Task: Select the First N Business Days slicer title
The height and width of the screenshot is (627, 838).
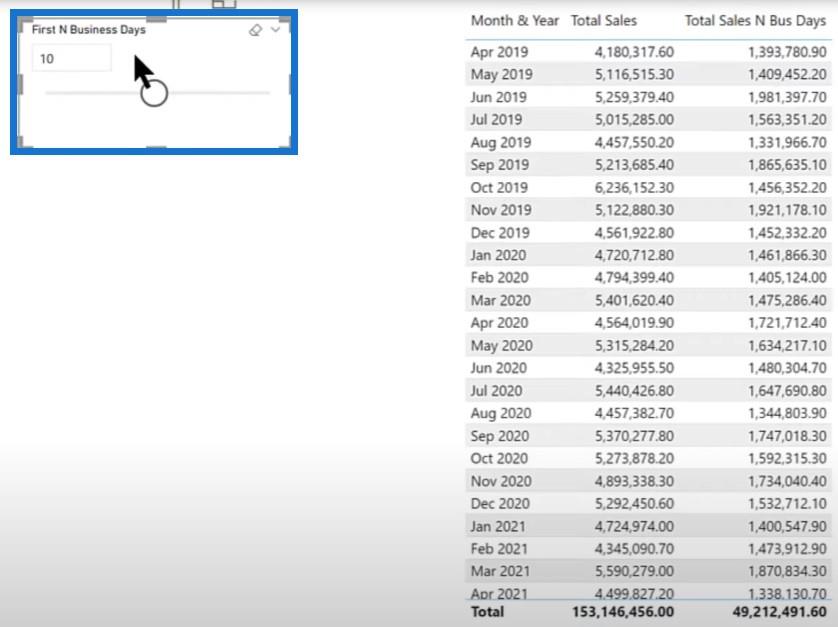Action: pos(89,29)
